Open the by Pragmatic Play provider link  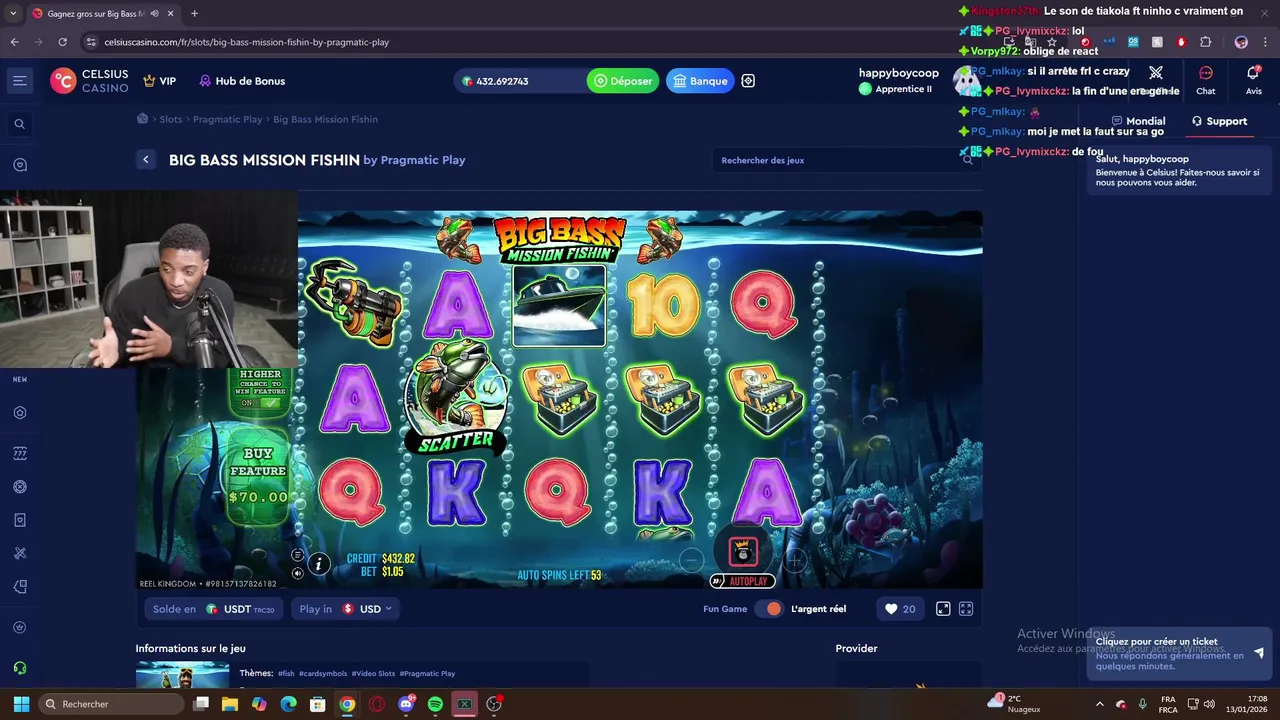pos(414,160)
